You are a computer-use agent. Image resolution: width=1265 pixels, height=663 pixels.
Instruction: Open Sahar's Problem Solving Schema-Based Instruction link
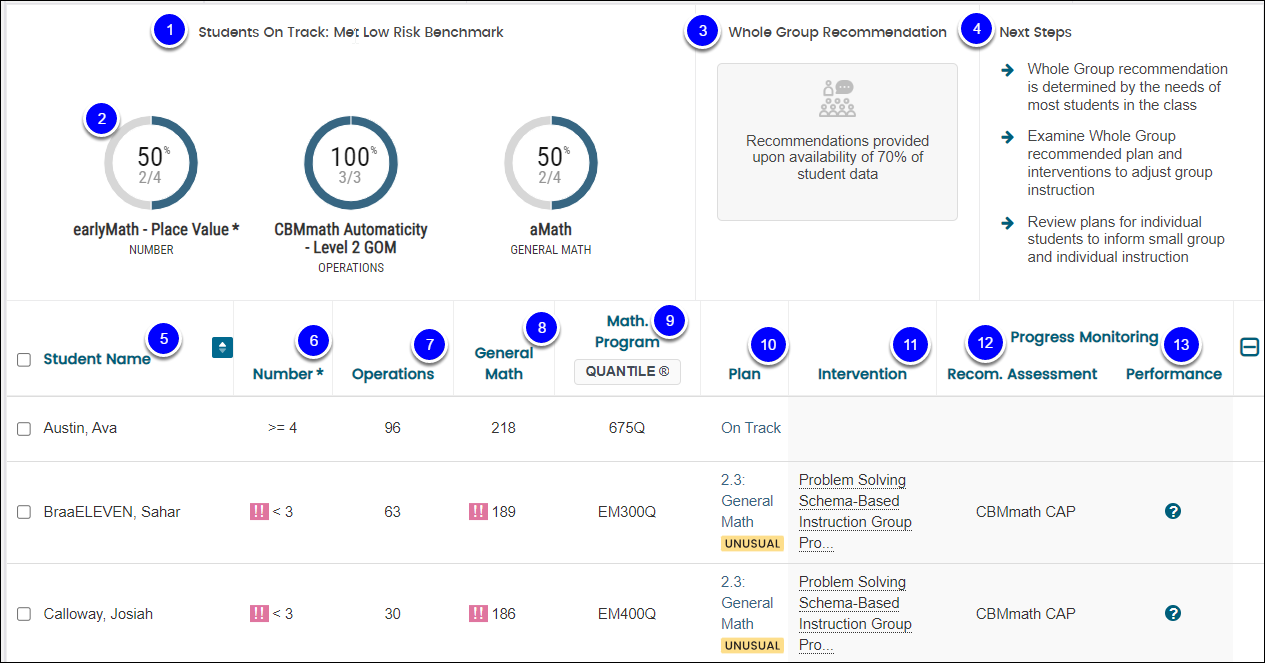[x=854, y=511]
